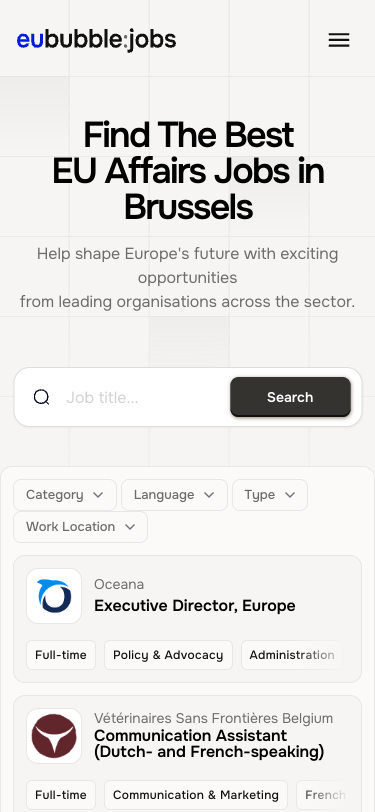The image size is (375, 812).
Task: Open the Work Location filter
Action: pos(80,527)
